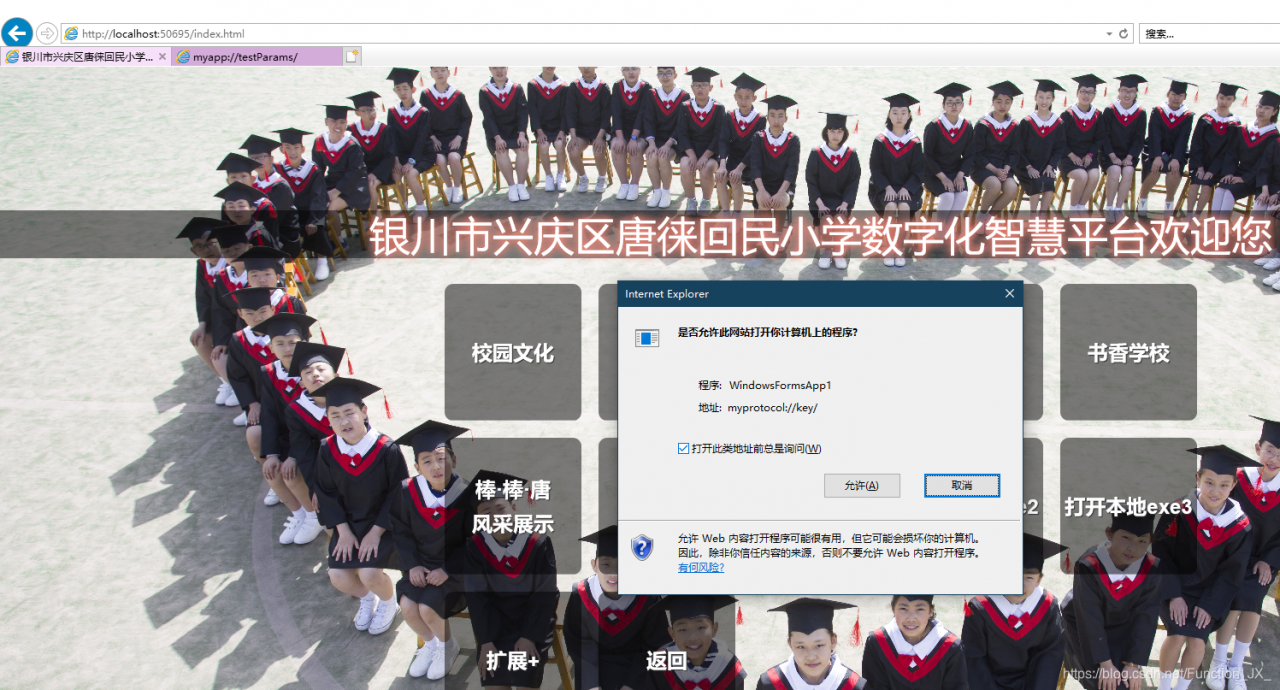
Task: Click 允许(A) in the Internet Explorer dialog
Action: 862,485
